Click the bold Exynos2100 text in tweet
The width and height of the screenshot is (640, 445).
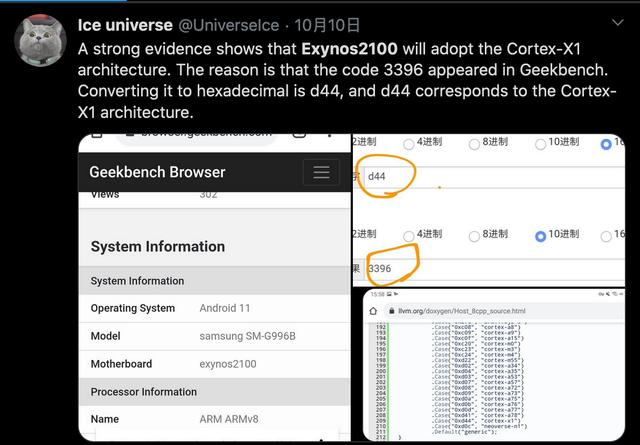pyautogui.click(x=349, y=49)
